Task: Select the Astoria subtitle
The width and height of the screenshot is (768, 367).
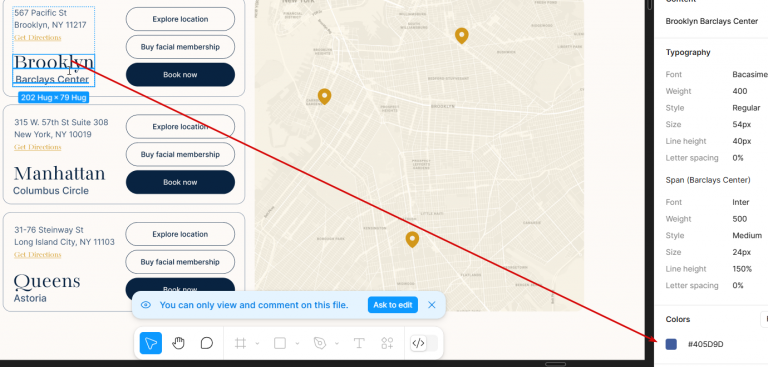Action: (x=30, y=298)
